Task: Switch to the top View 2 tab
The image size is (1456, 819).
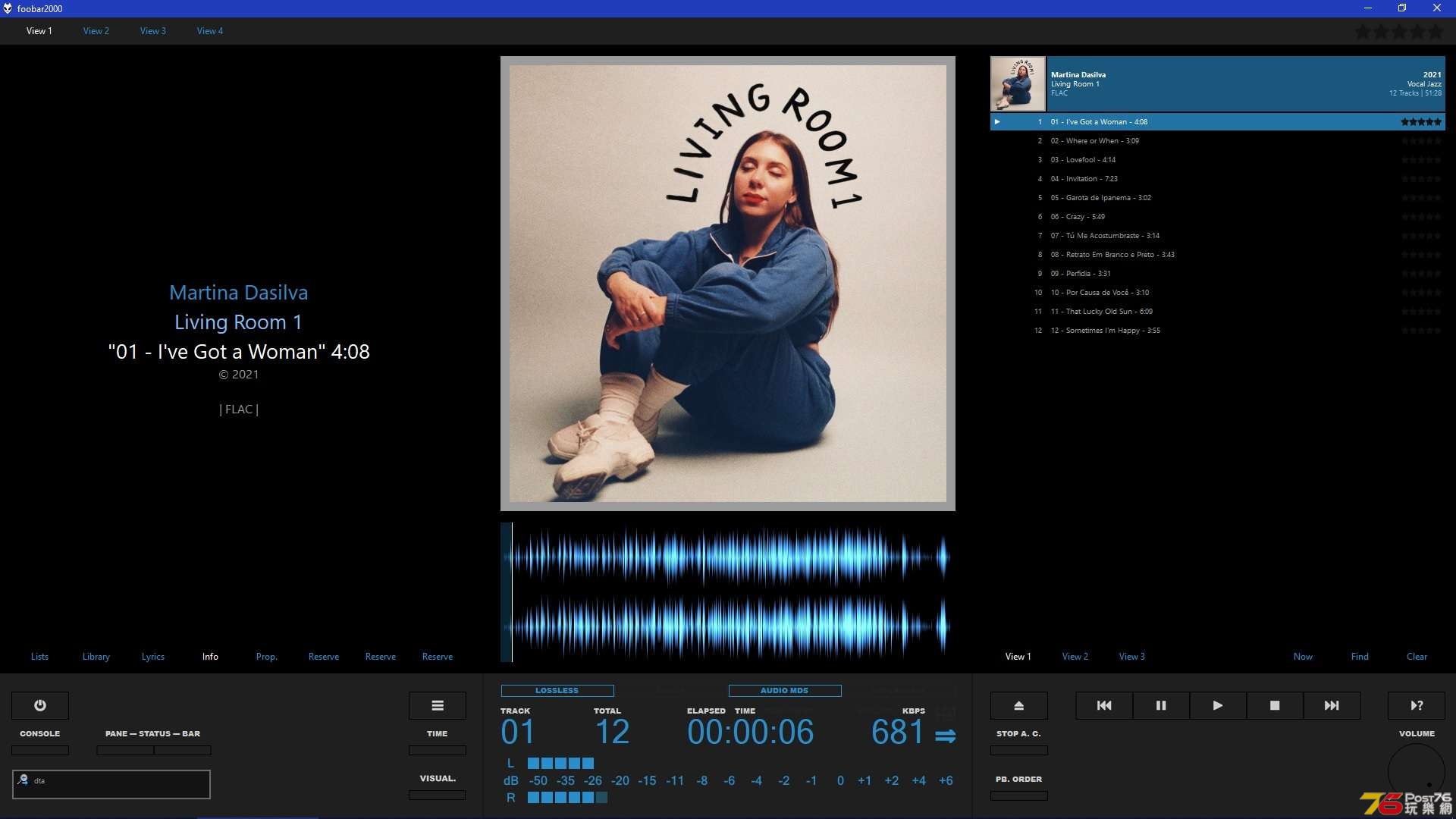Action: 96,31
